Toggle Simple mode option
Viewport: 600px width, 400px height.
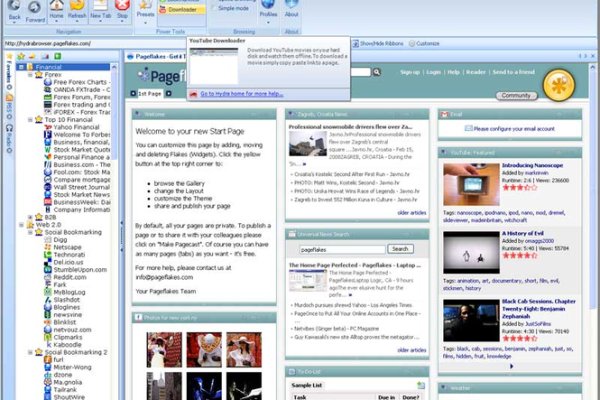coord(232,7)
